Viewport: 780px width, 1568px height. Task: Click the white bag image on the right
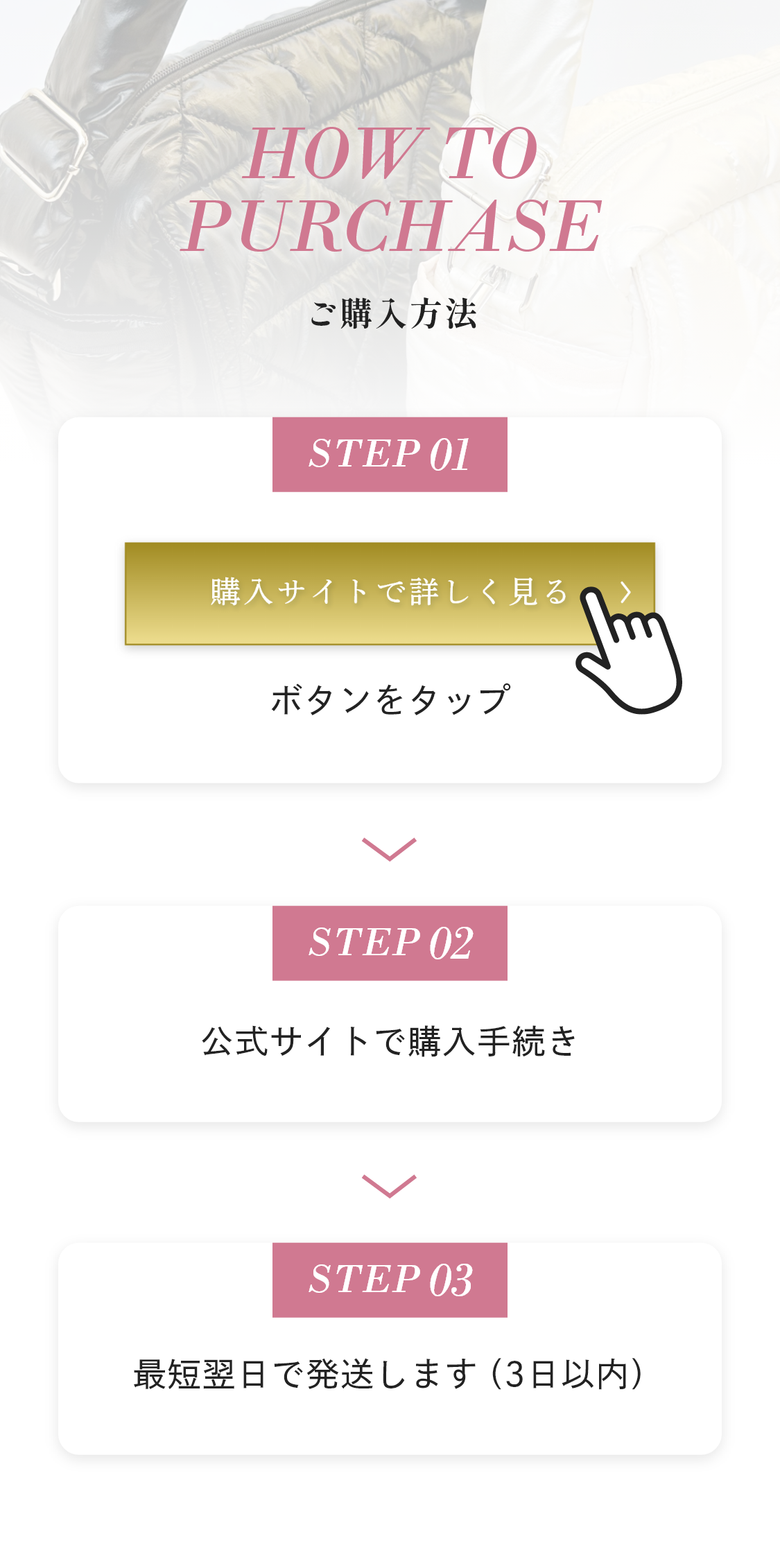pos(679,208)
